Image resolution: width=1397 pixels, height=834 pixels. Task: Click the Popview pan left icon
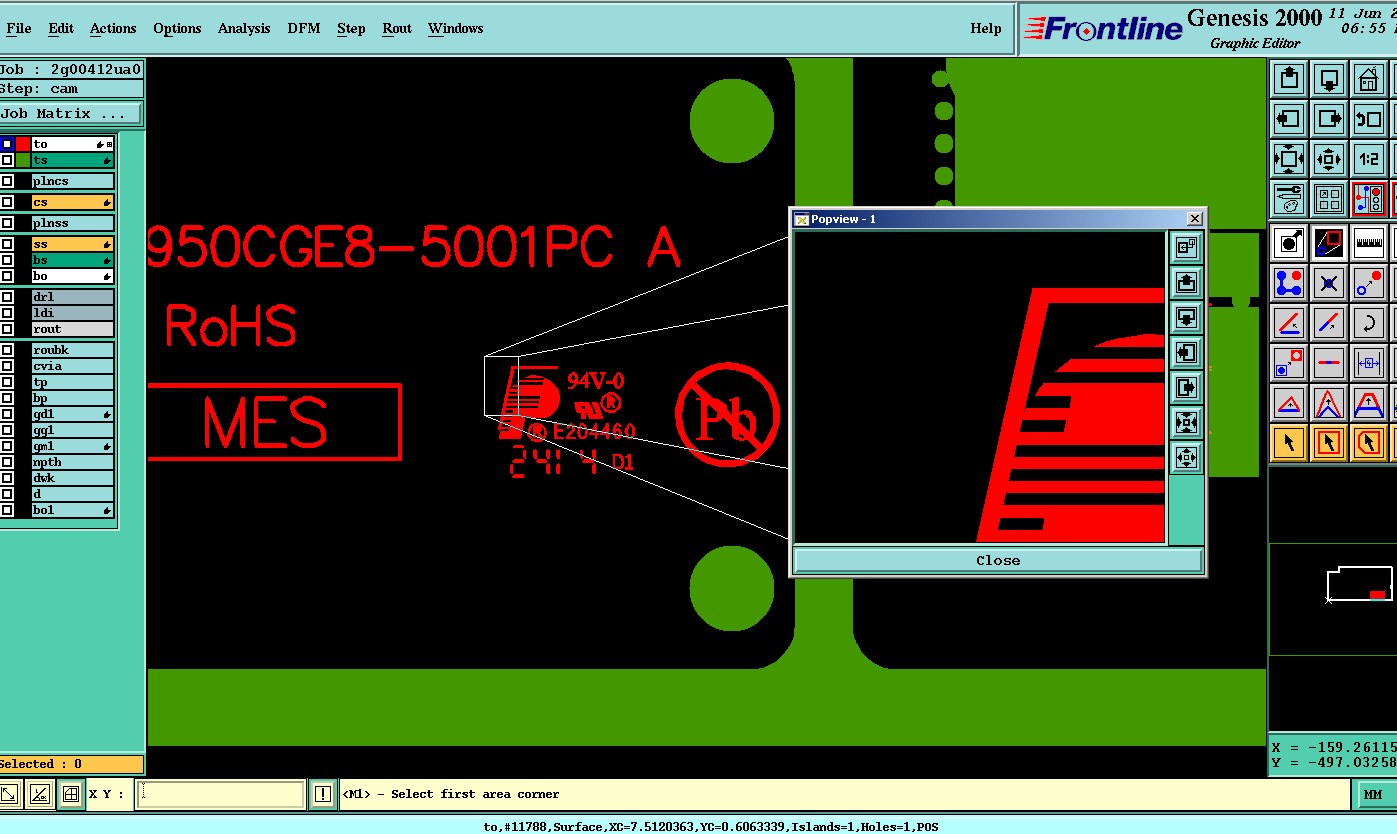pos(1186,353)
